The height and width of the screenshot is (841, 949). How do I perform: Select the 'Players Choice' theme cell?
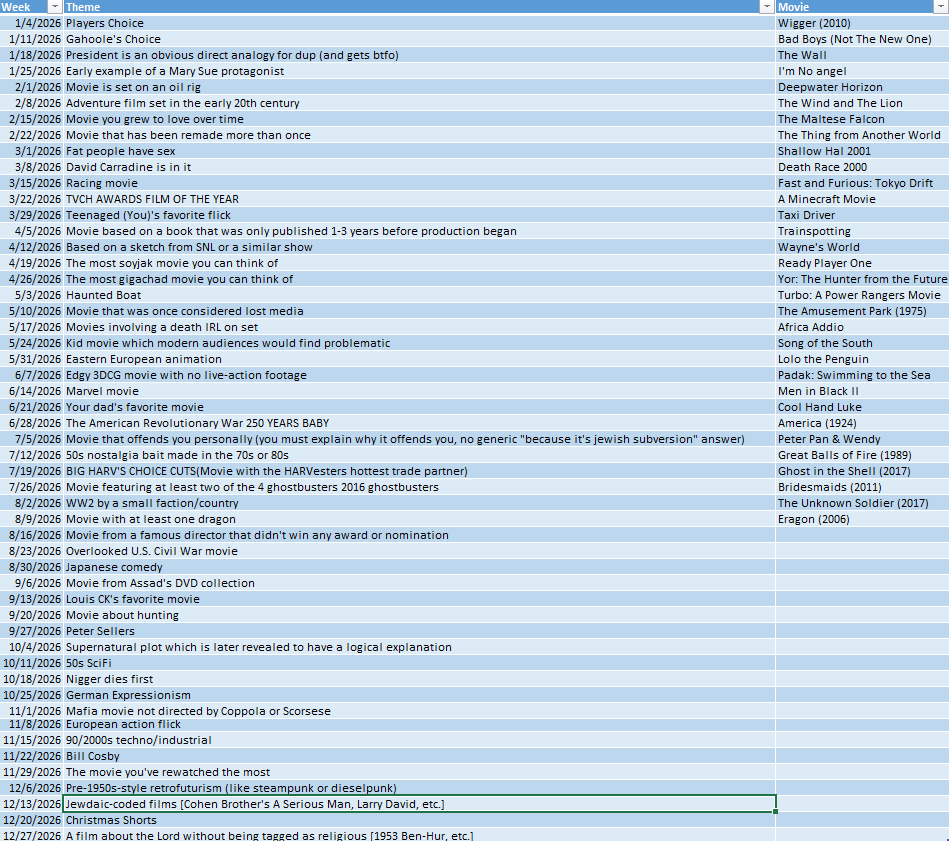pyautogui.click(x=419, y=23)
